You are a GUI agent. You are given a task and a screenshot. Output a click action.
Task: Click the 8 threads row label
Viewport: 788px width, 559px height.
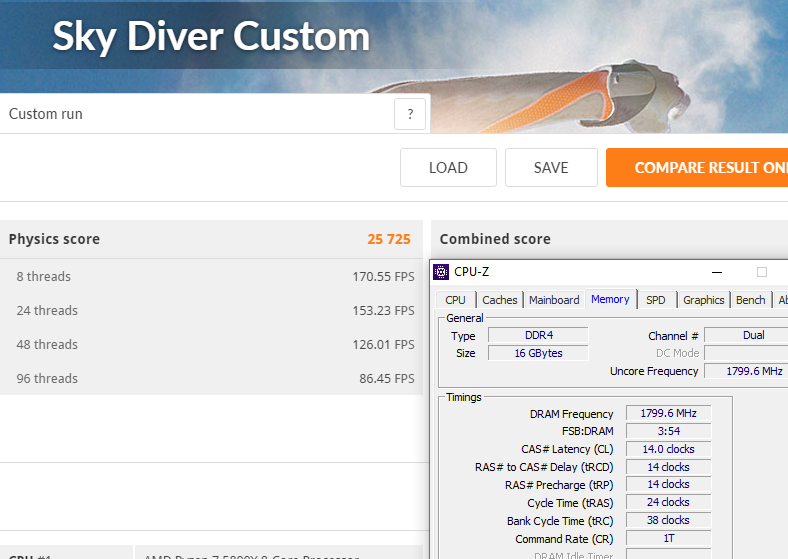44,276
